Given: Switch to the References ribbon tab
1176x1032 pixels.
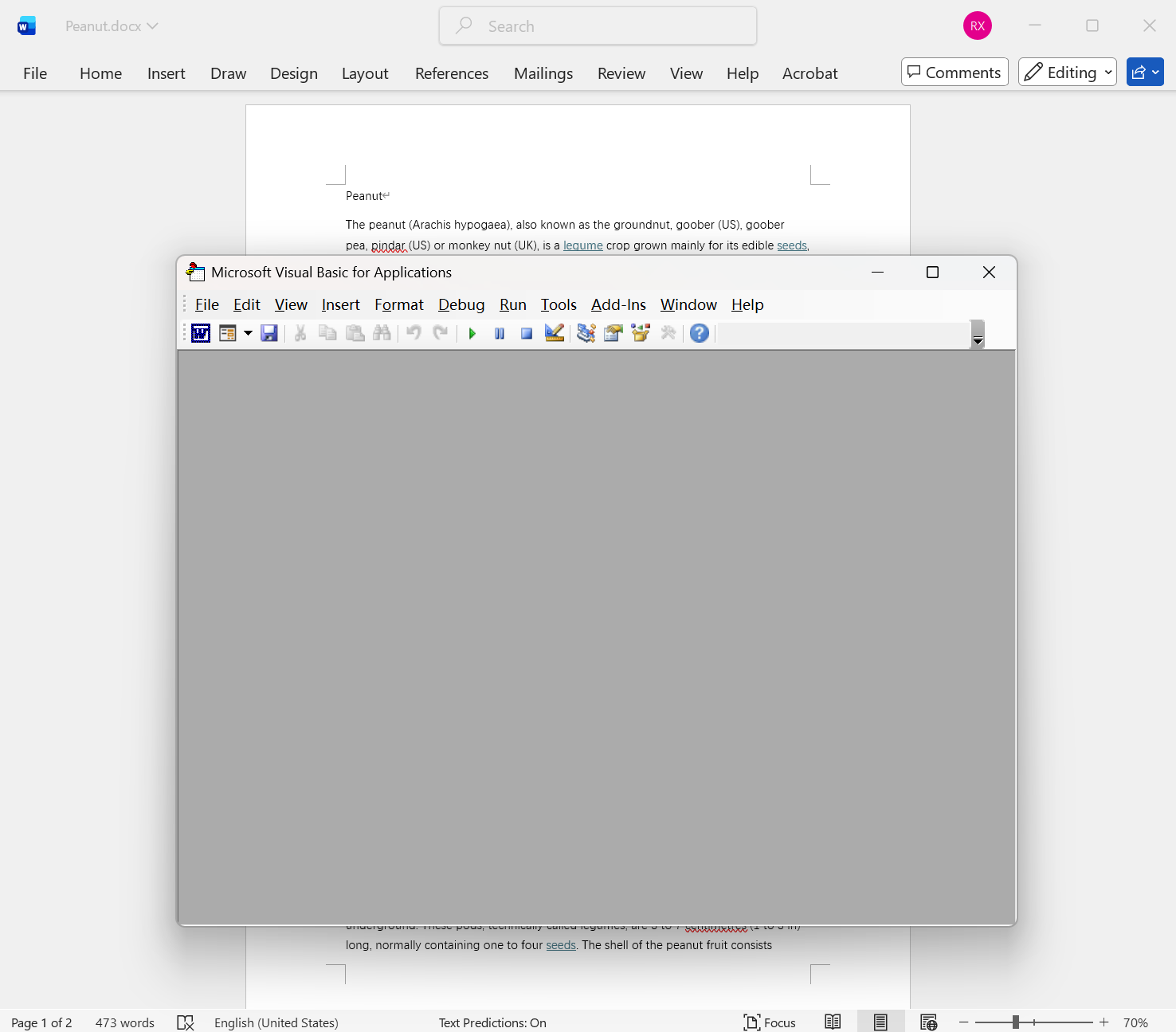Looking at the screenshot, I should click(451, 73).
